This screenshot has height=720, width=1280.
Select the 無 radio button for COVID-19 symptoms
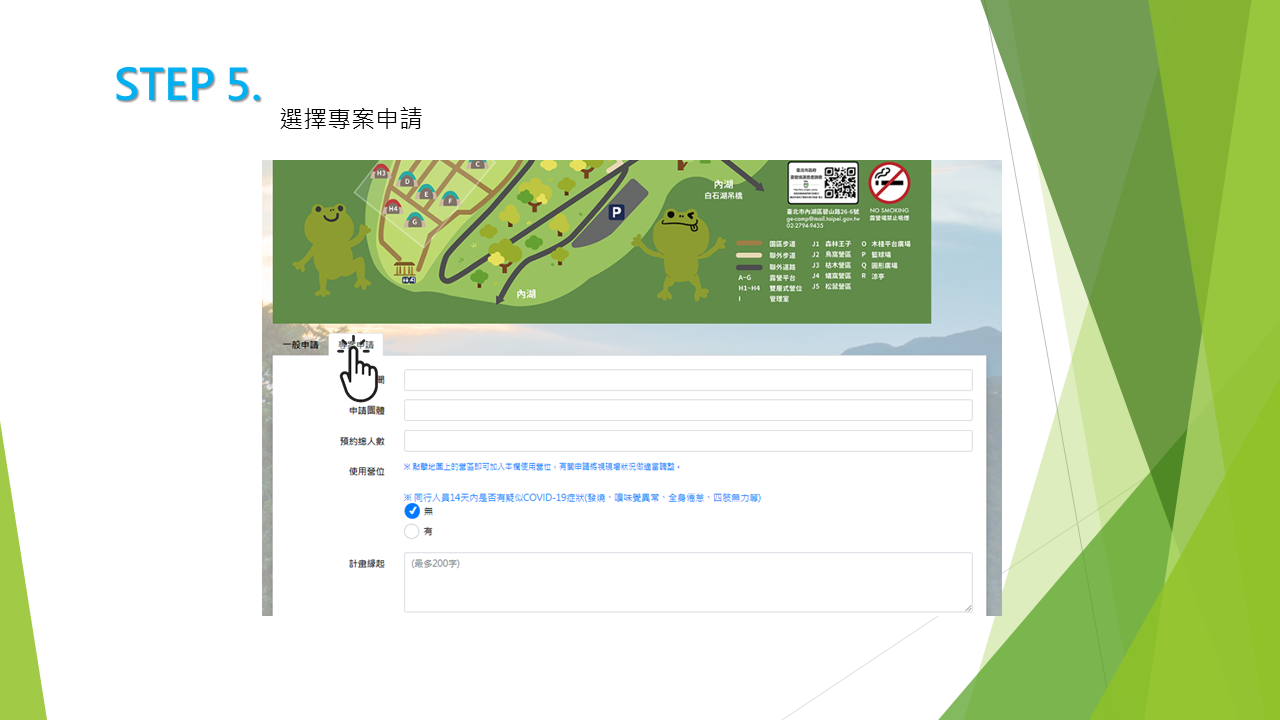[412, 511]
